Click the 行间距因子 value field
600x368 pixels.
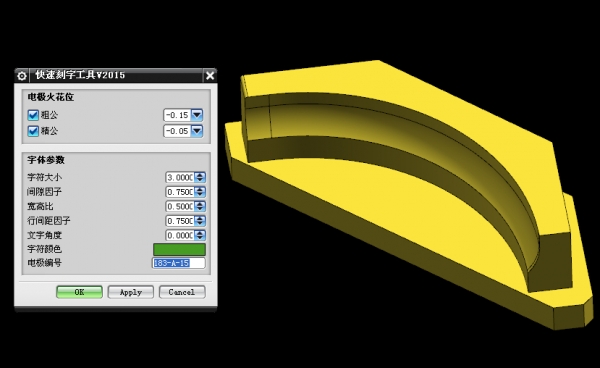coord(180,221)
